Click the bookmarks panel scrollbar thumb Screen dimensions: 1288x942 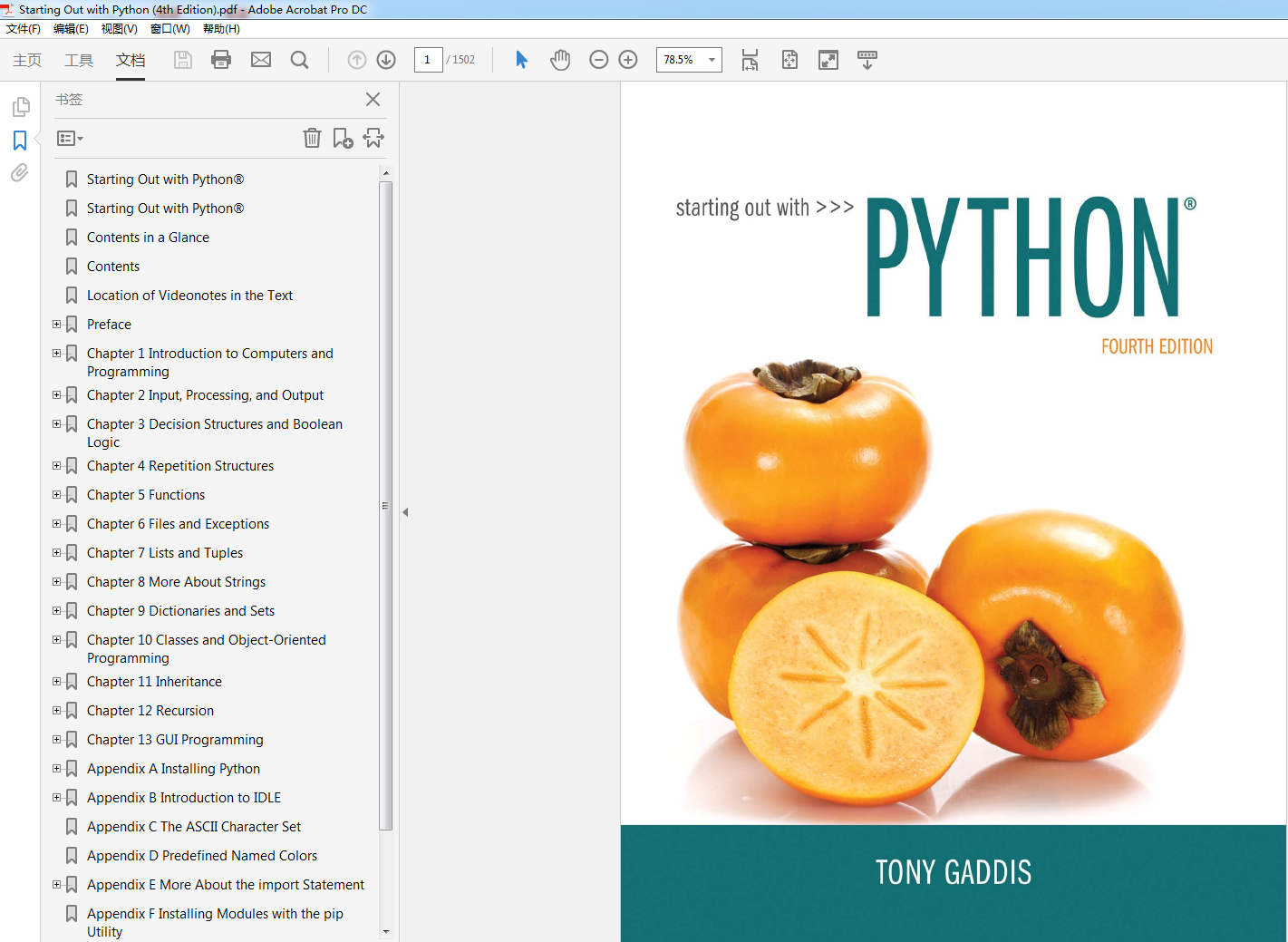coord(386,506)
